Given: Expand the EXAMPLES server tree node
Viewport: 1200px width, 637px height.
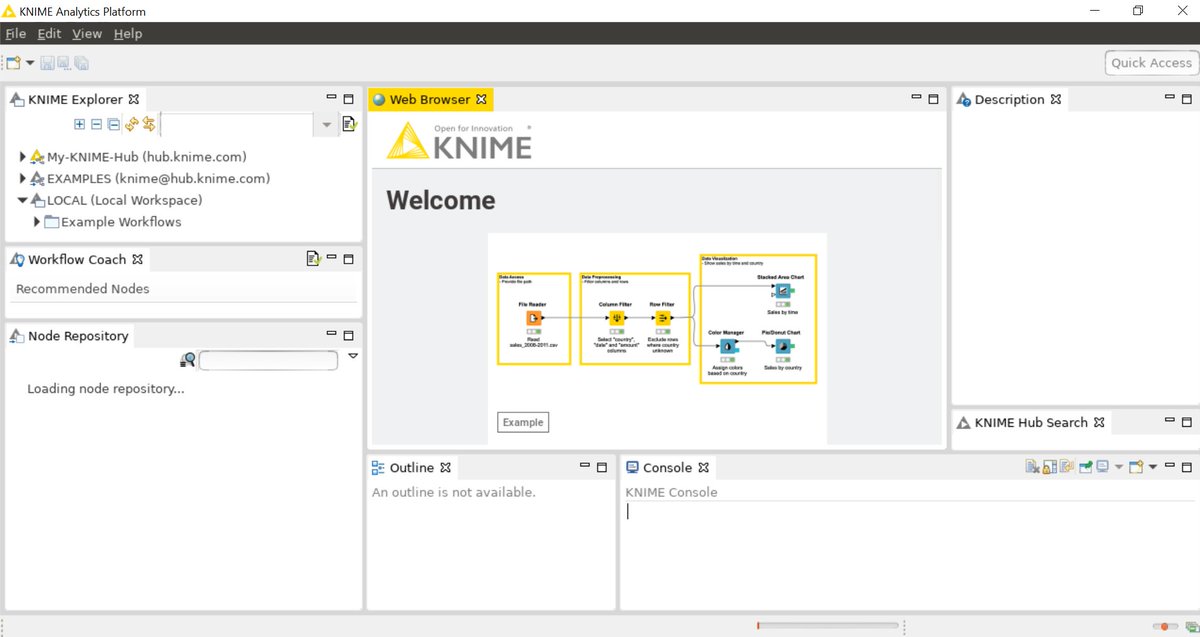Looking at the screenshot, I should (23, 179).
